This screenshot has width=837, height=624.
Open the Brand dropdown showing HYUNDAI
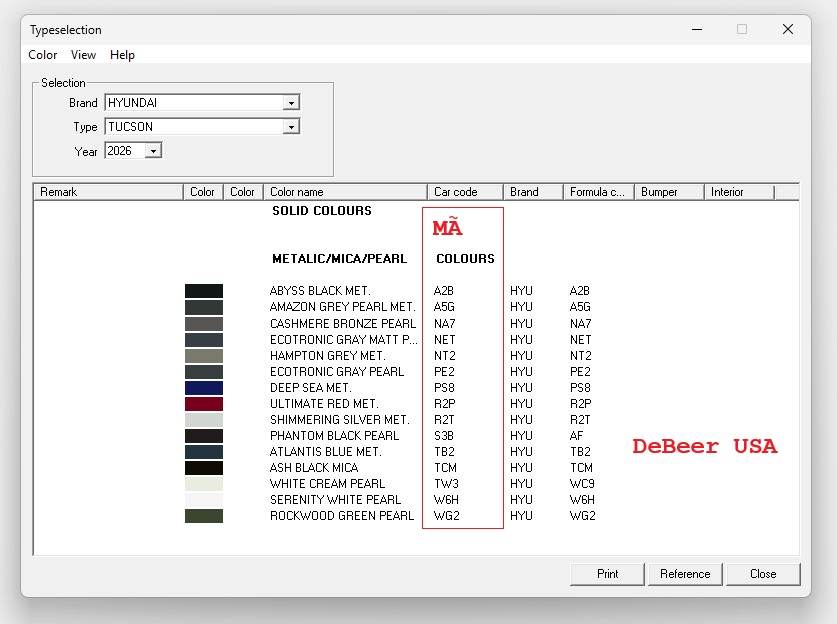point(290,103)
